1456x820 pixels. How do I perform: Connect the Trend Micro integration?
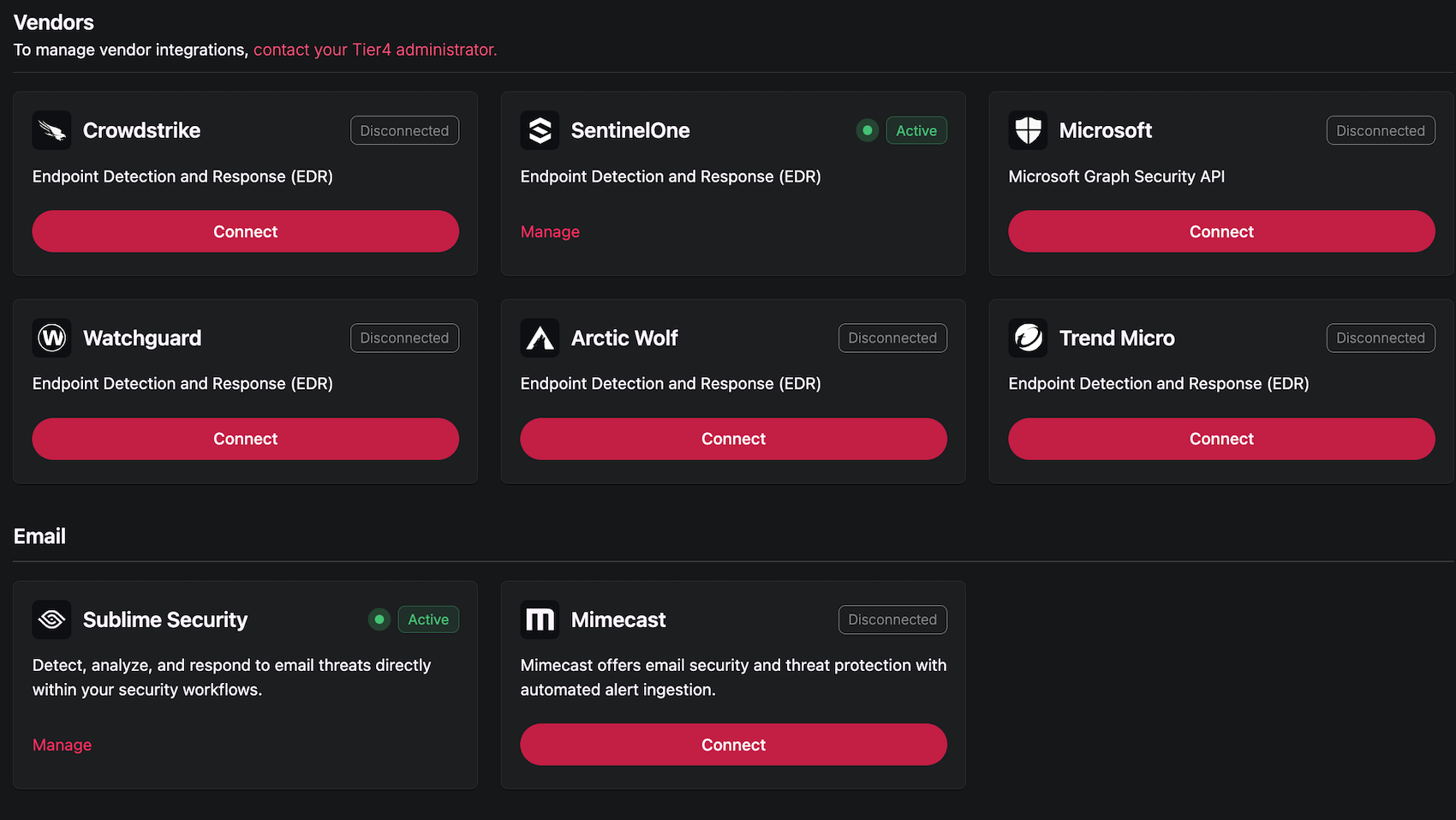point(1221,439)
